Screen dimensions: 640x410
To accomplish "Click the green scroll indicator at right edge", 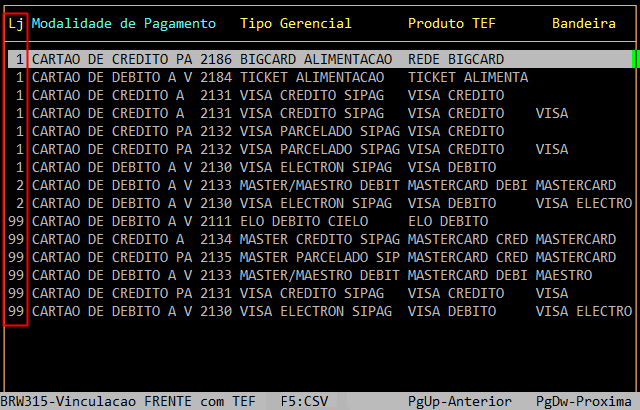I will pyautogui.click(x=635, y=59).
